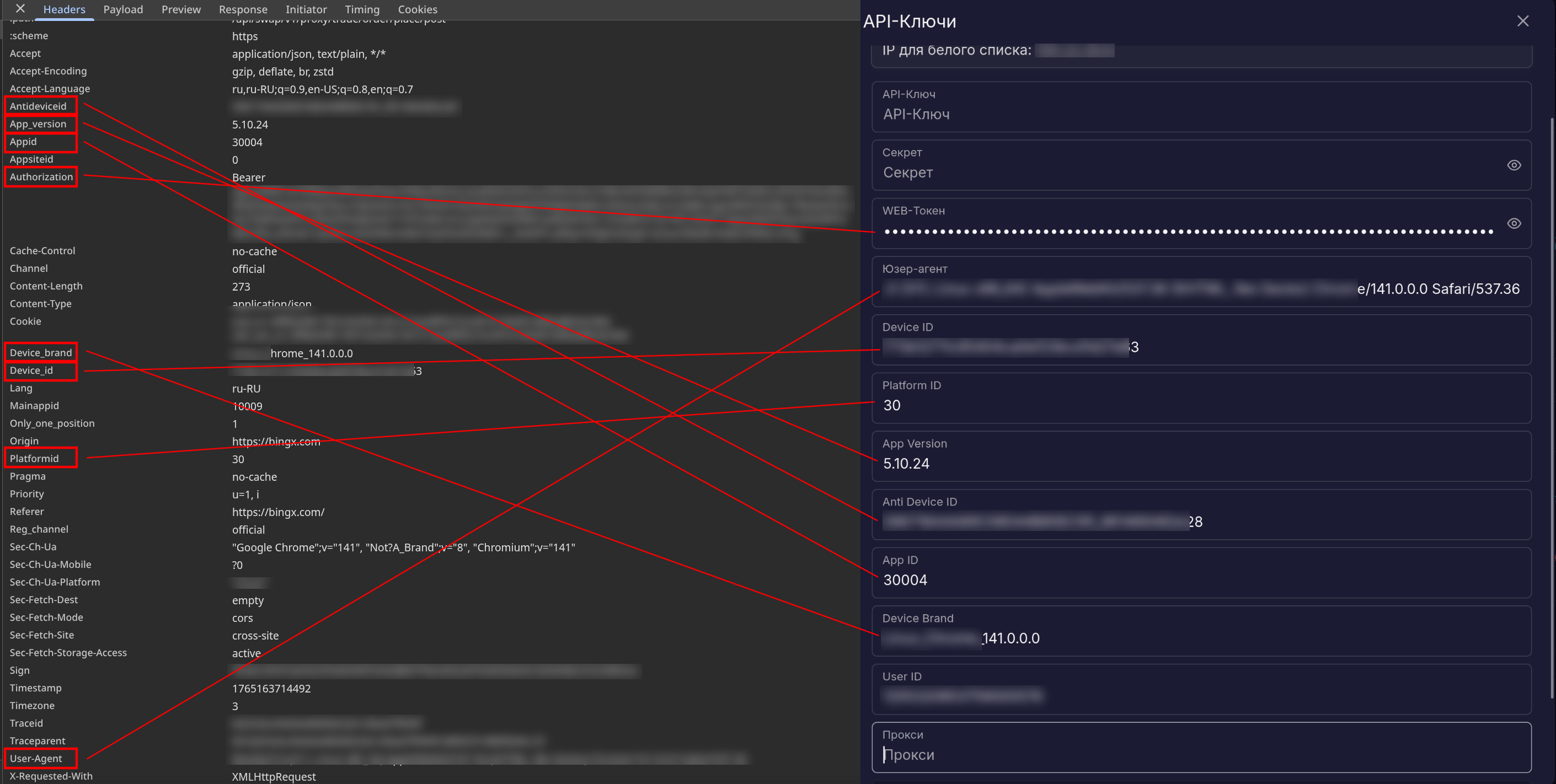Screen dimensions: 1556x784
Task: Click the Юзер-агент input field
Action: [1201, 282]
